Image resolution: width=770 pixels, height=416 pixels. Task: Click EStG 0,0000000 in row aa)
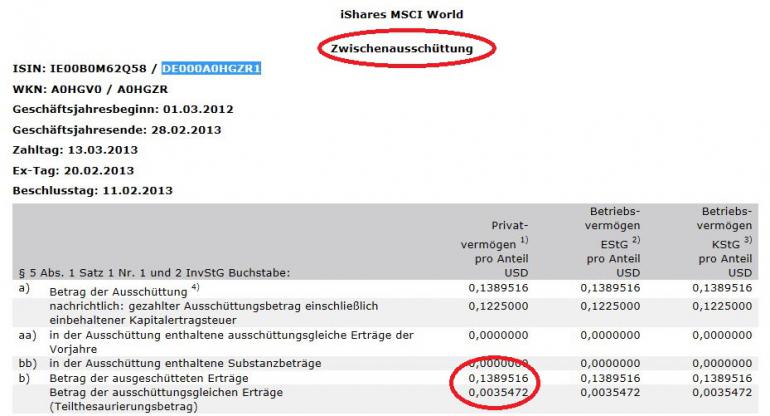click(x=610, y=335)
